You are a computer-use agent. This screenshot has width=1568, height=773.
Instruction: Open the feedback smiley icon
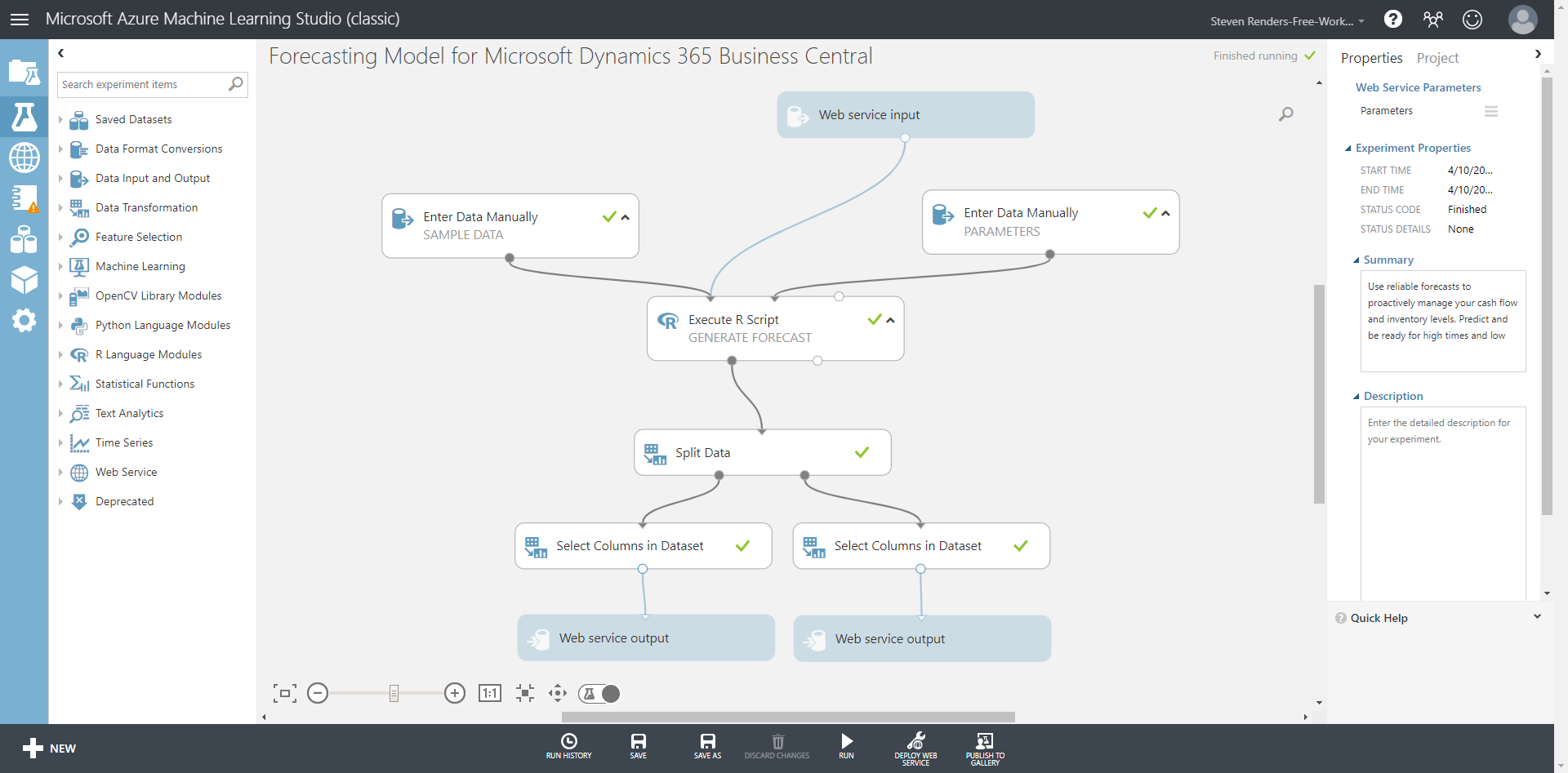click(1472, 19)
